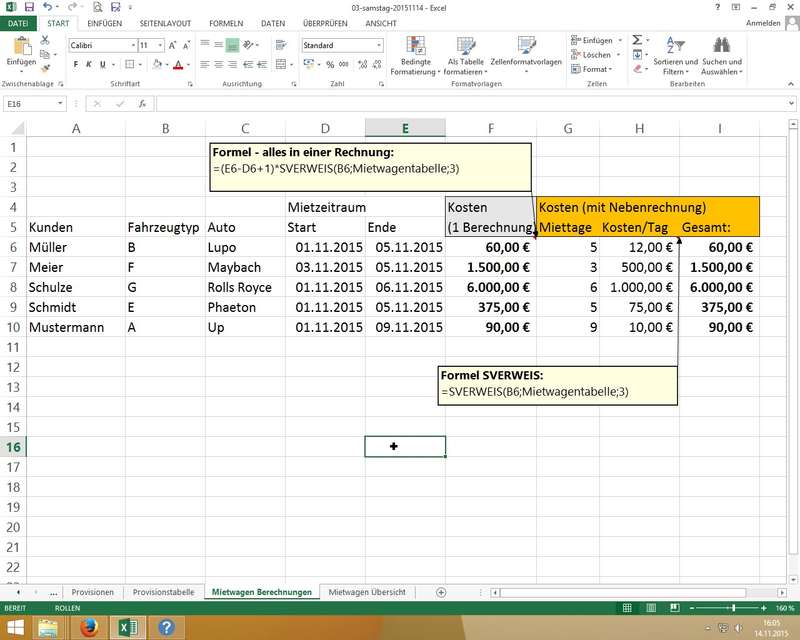This screenshot has height=640, width=800.
Task: Click the cut scissors icon
Action: pos(45,40)
